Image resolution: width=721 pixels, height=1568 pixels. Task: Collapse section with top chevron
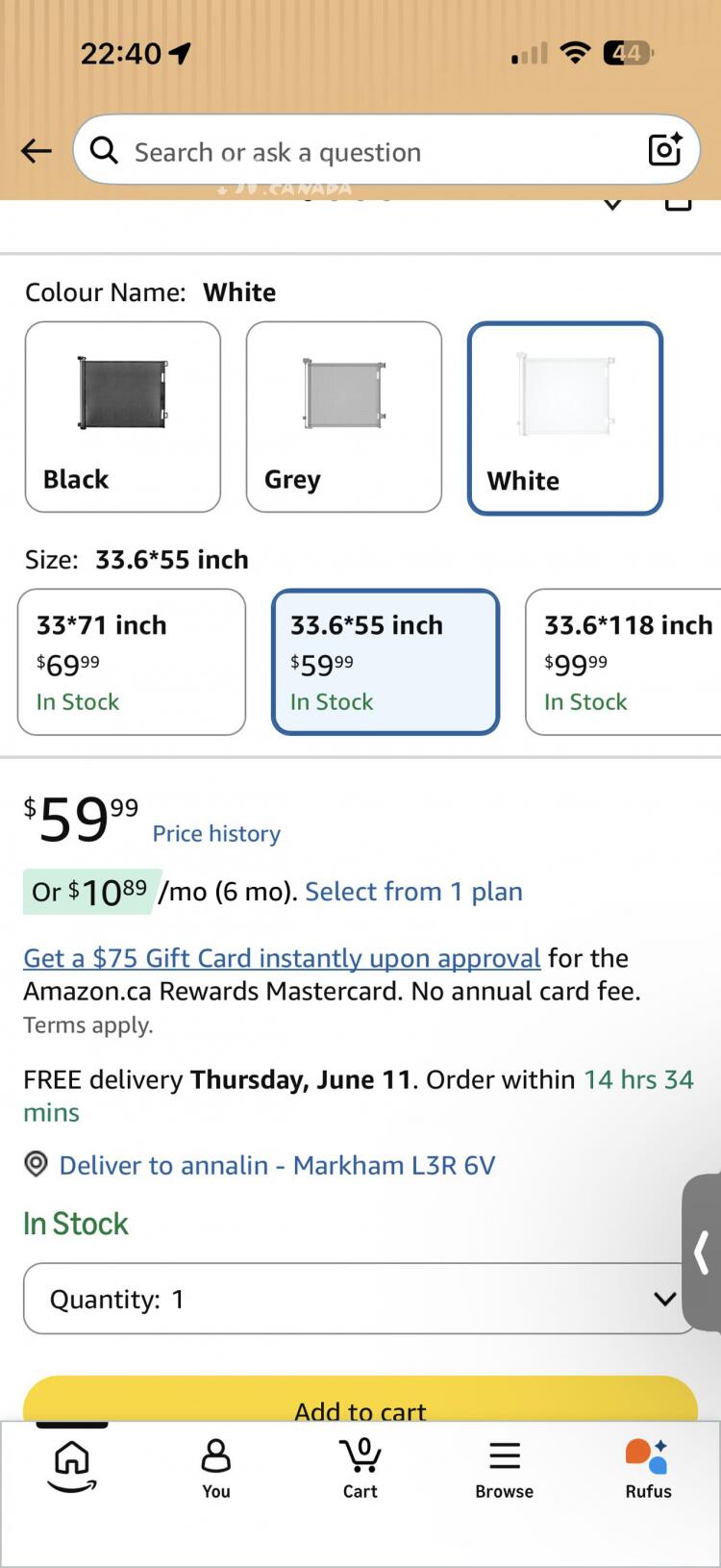(x=612, y=204)
